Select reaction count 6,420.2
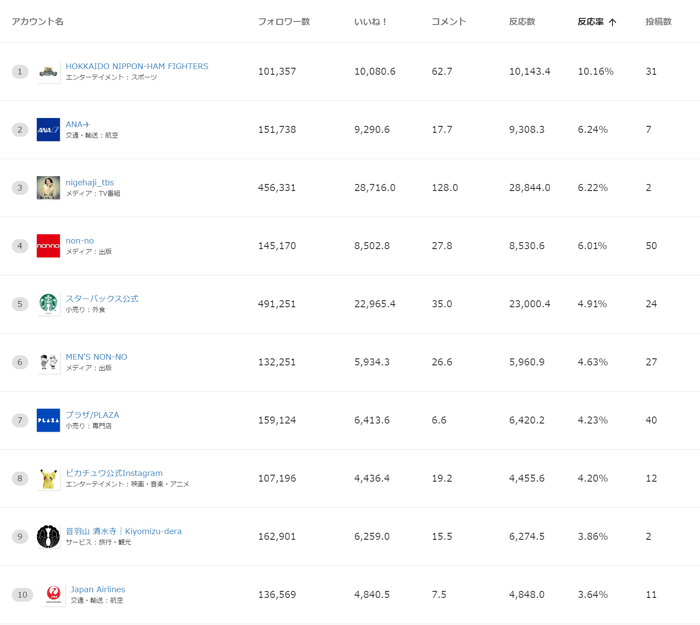700x625 pixels. tap(527, 420)
